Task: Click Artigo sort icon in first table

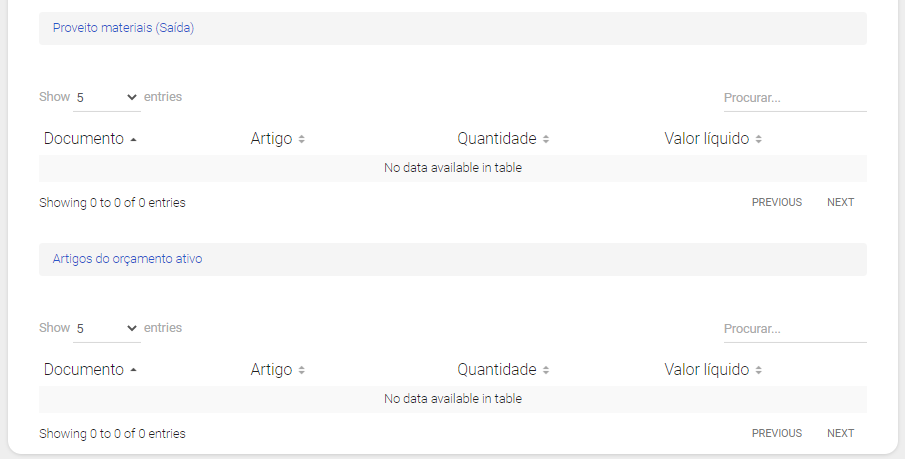Action: 301,139
